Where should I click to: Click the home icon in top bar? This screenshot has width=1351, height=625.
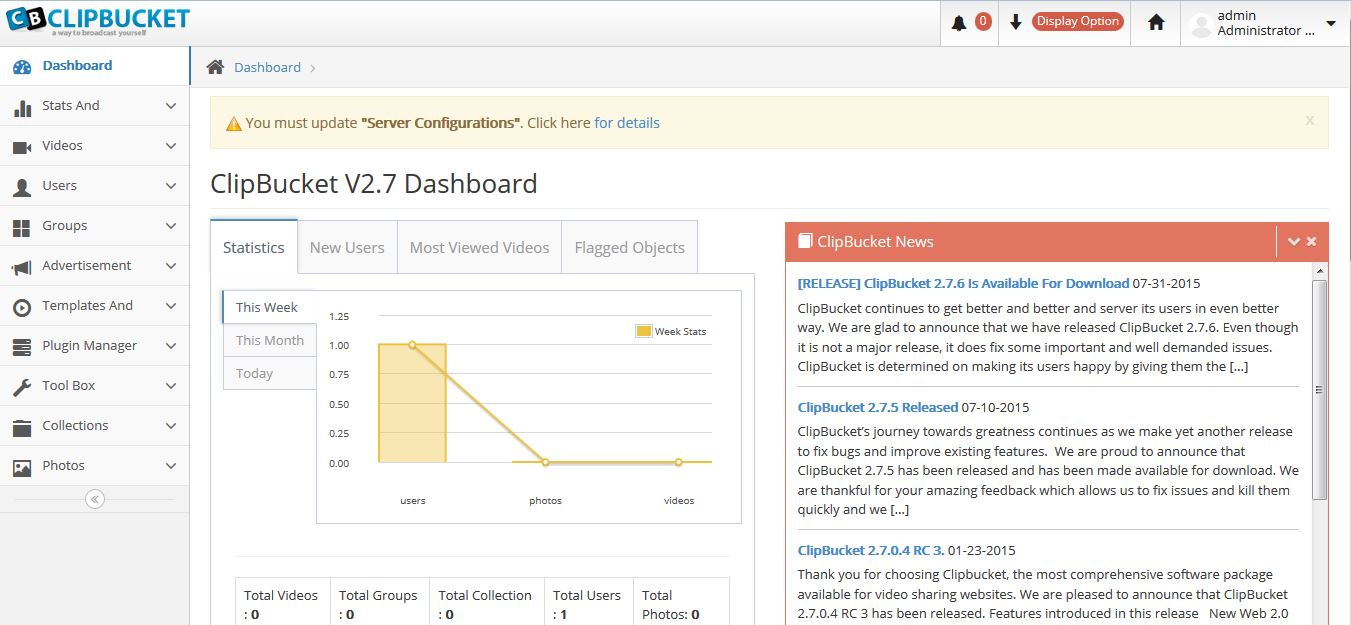(1156, 22)
